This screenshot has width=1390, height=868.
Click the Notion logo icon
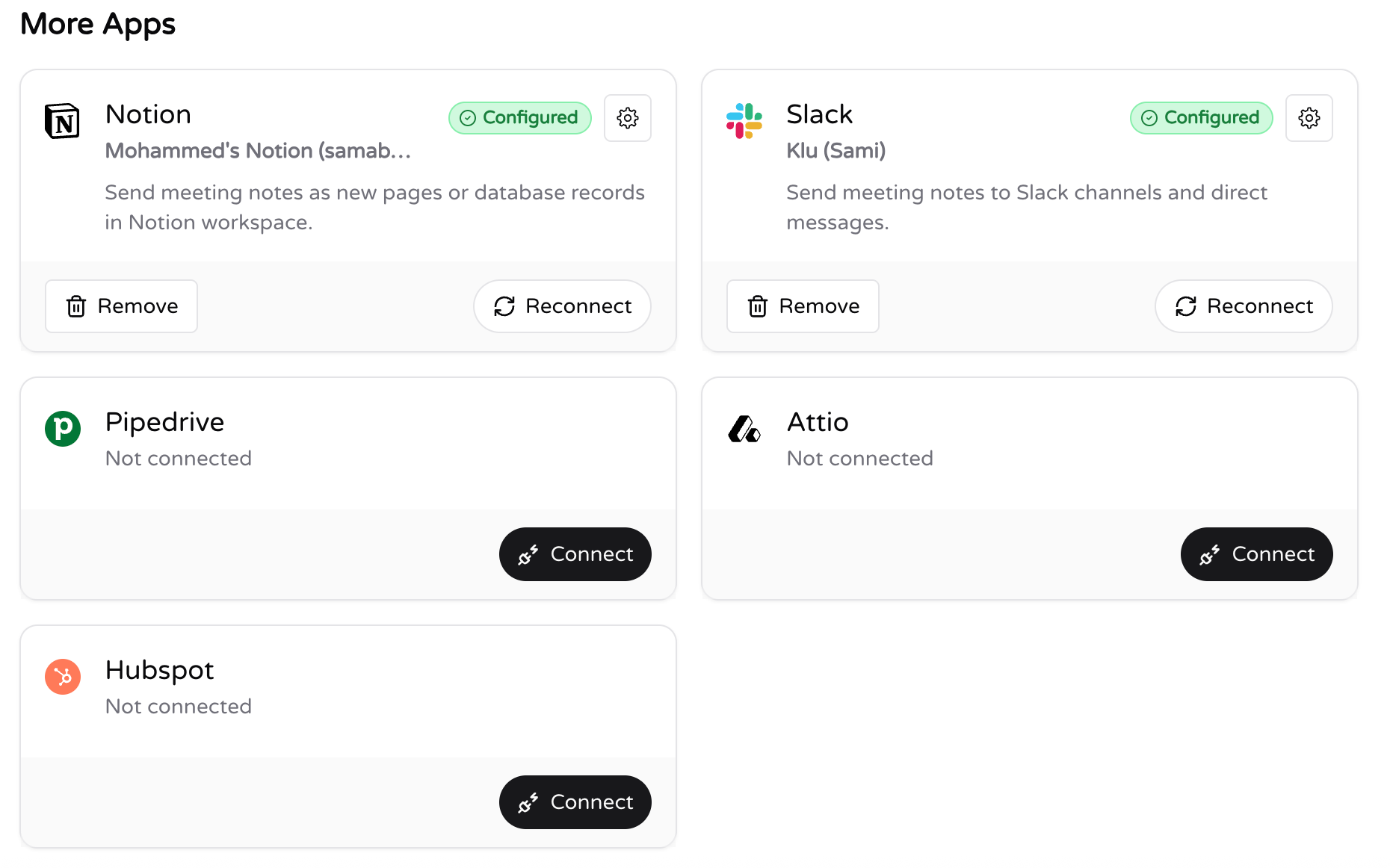click(63, 121)
